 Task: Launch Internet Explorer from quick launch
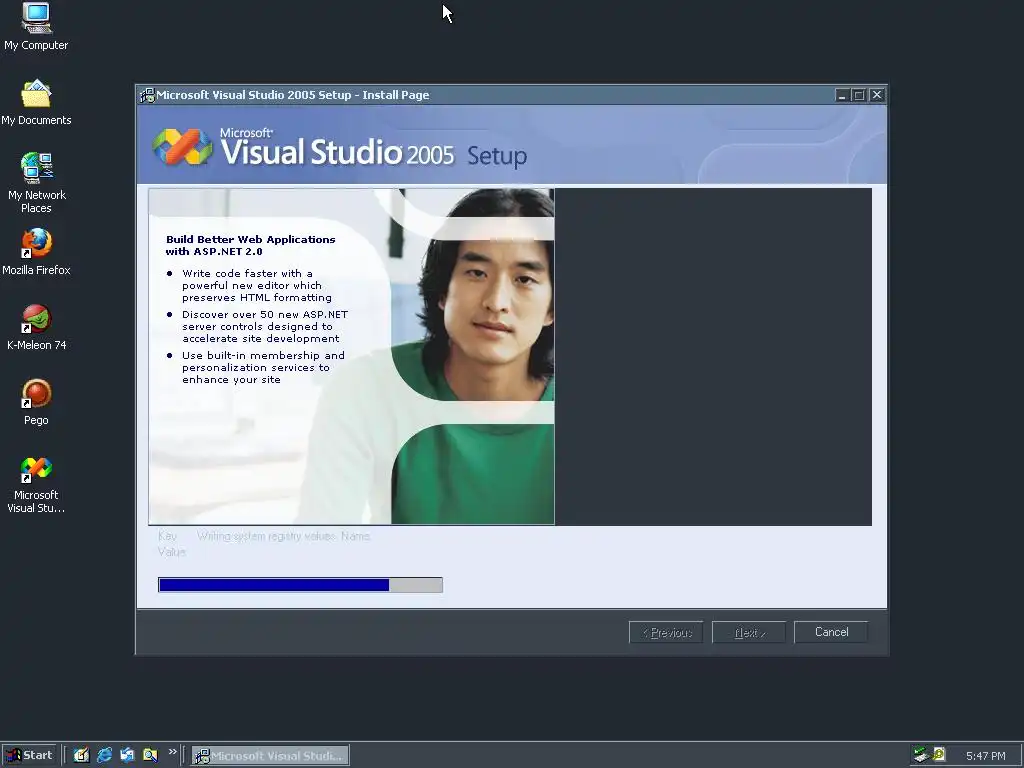coord(104,755)
